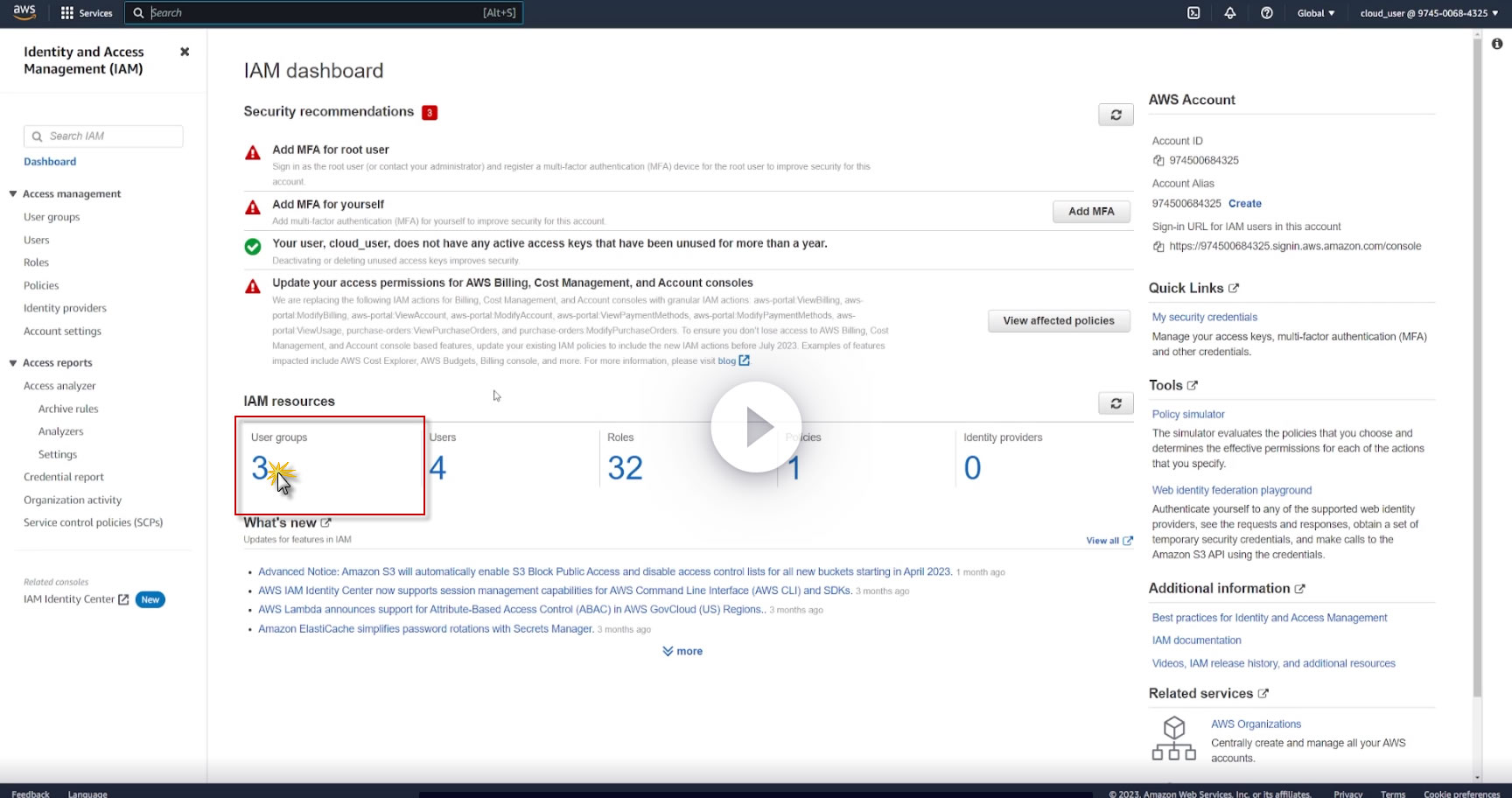Click the warning icon for billing permissions update
1512x798 pixels.
tap(253, 286)
